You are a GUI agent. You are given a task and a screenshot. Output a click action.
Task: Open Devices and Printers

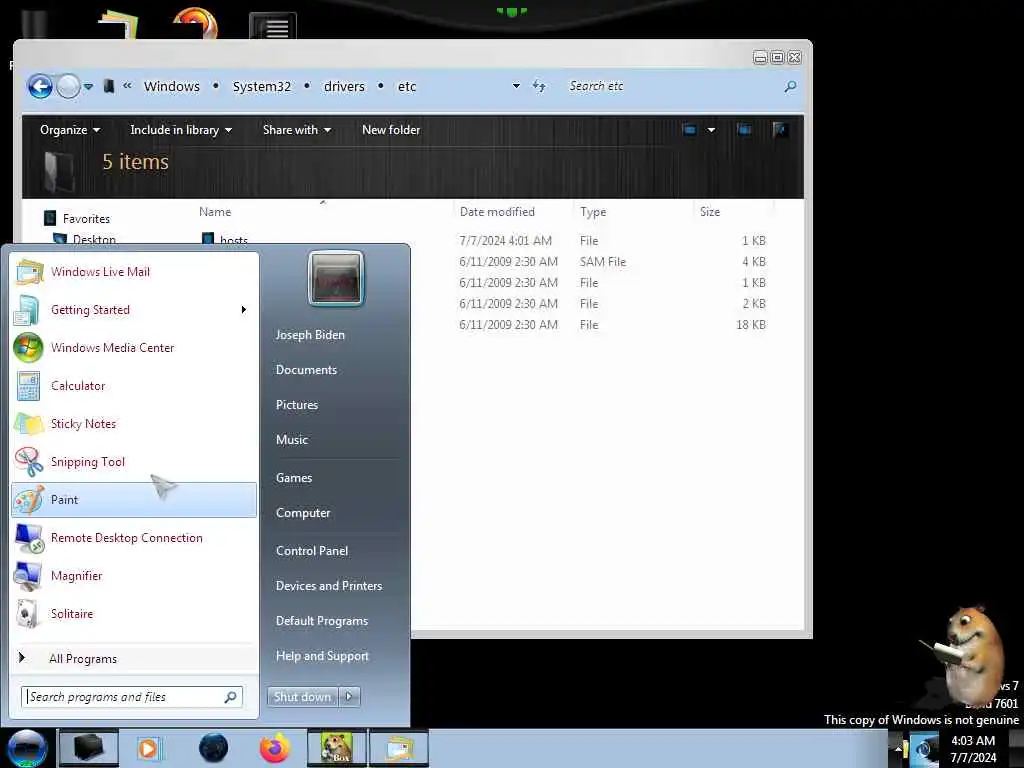[329, 586]
